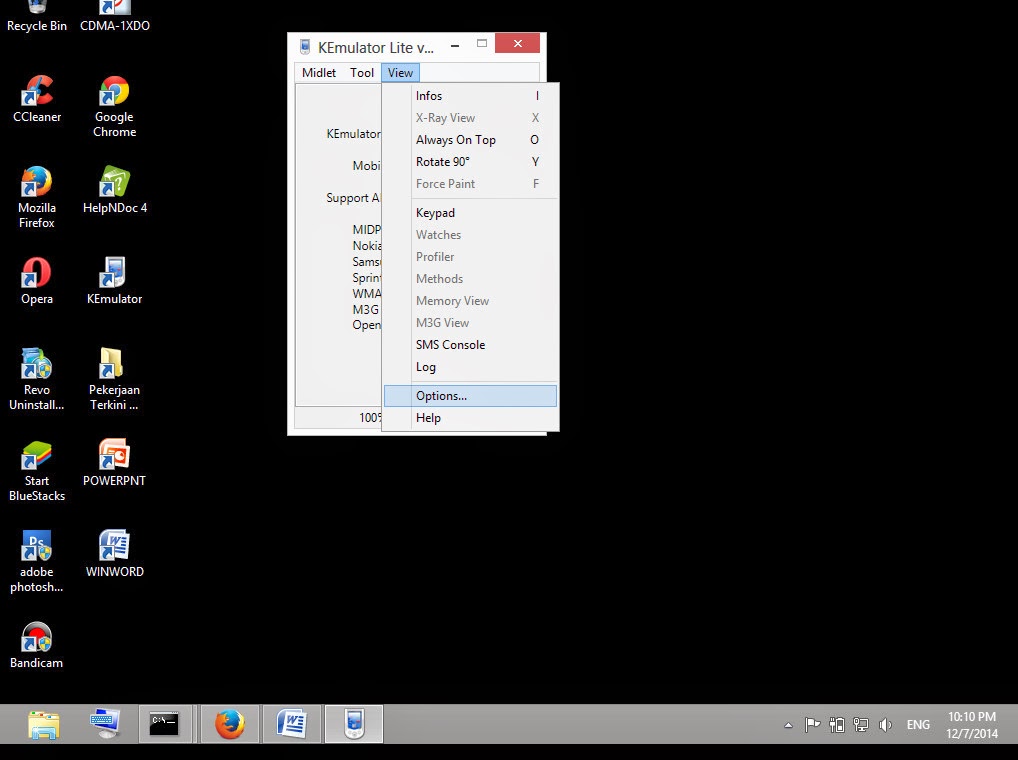Click the computer keyboard taskbar icon

click(x=105, y=724)
